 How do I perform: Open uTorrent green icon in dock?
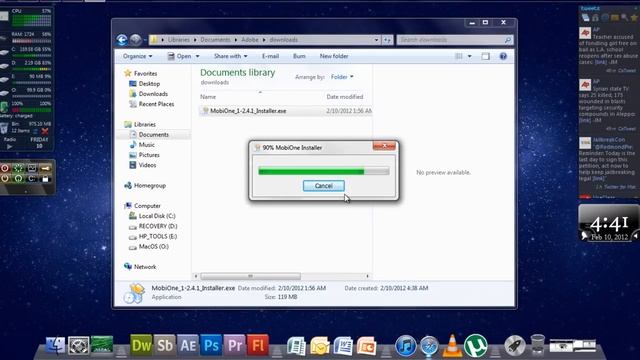tap(476, 345)
